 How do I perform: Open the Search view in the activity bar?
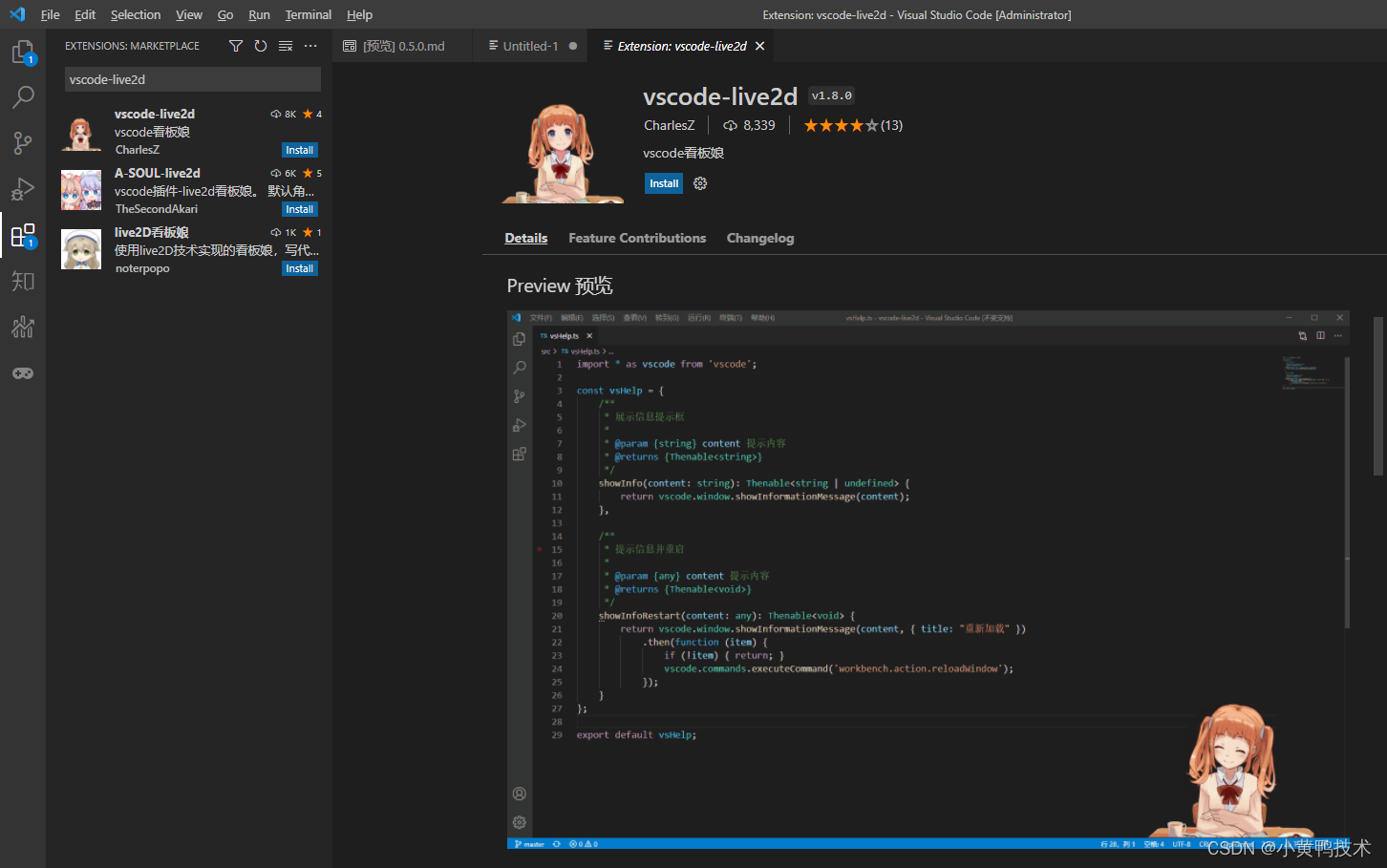tap(23, 96)
